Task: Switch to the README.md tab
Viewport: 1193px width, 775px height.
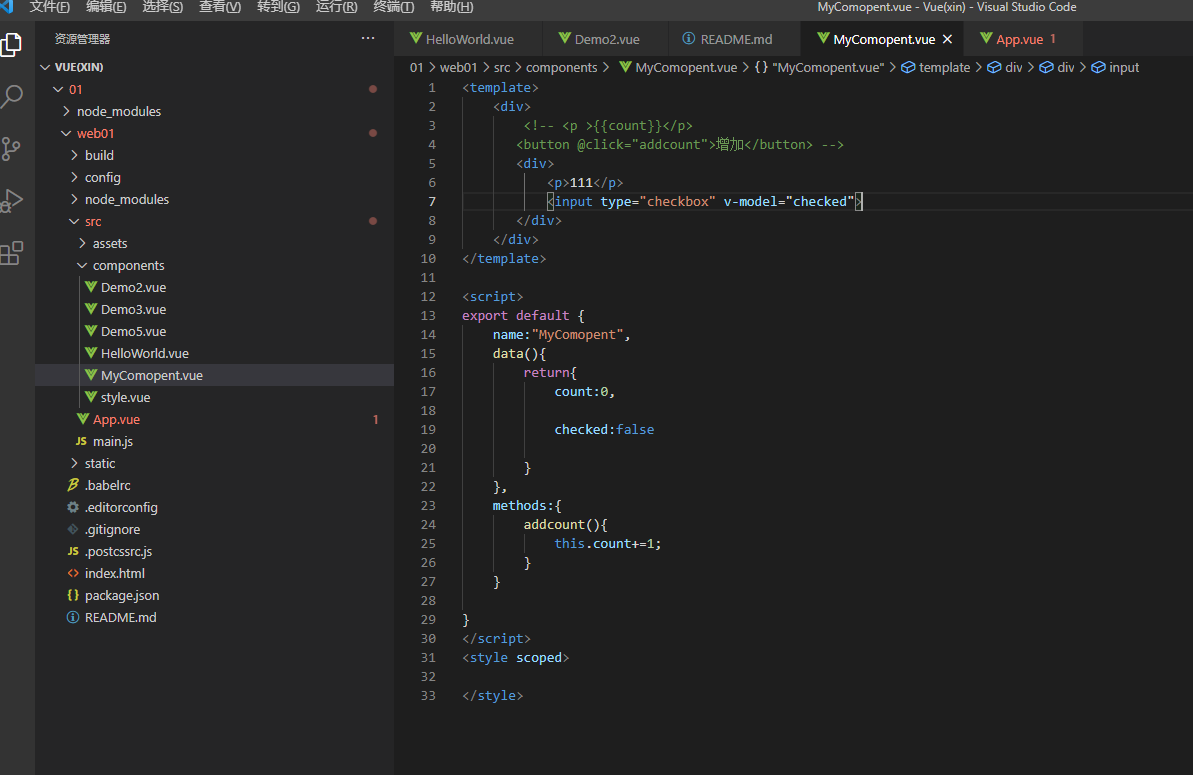Action: coord(735,39)
